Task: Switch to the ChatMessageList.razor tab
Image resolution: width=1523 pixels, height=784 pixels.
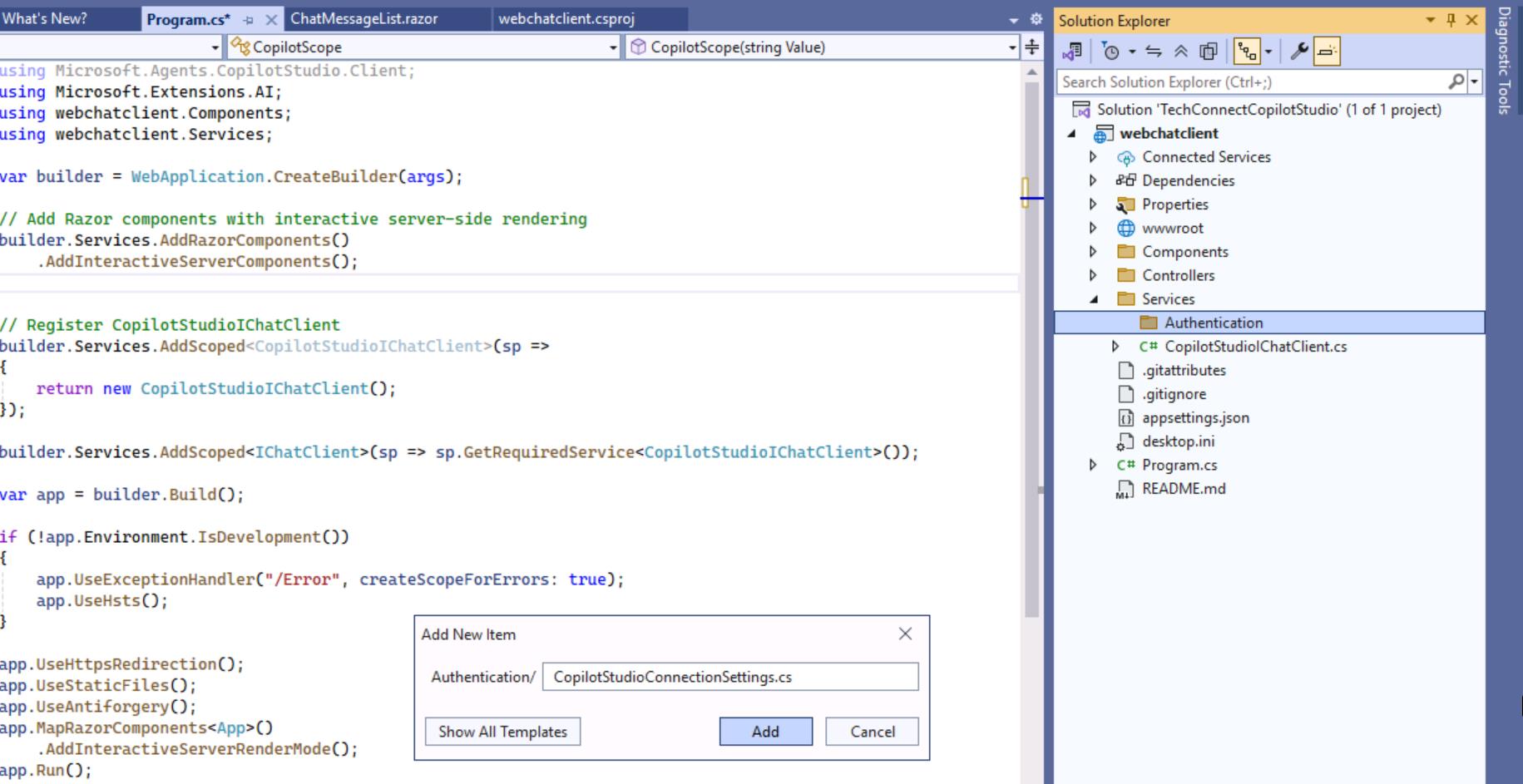Action: [x=363, y=18]
